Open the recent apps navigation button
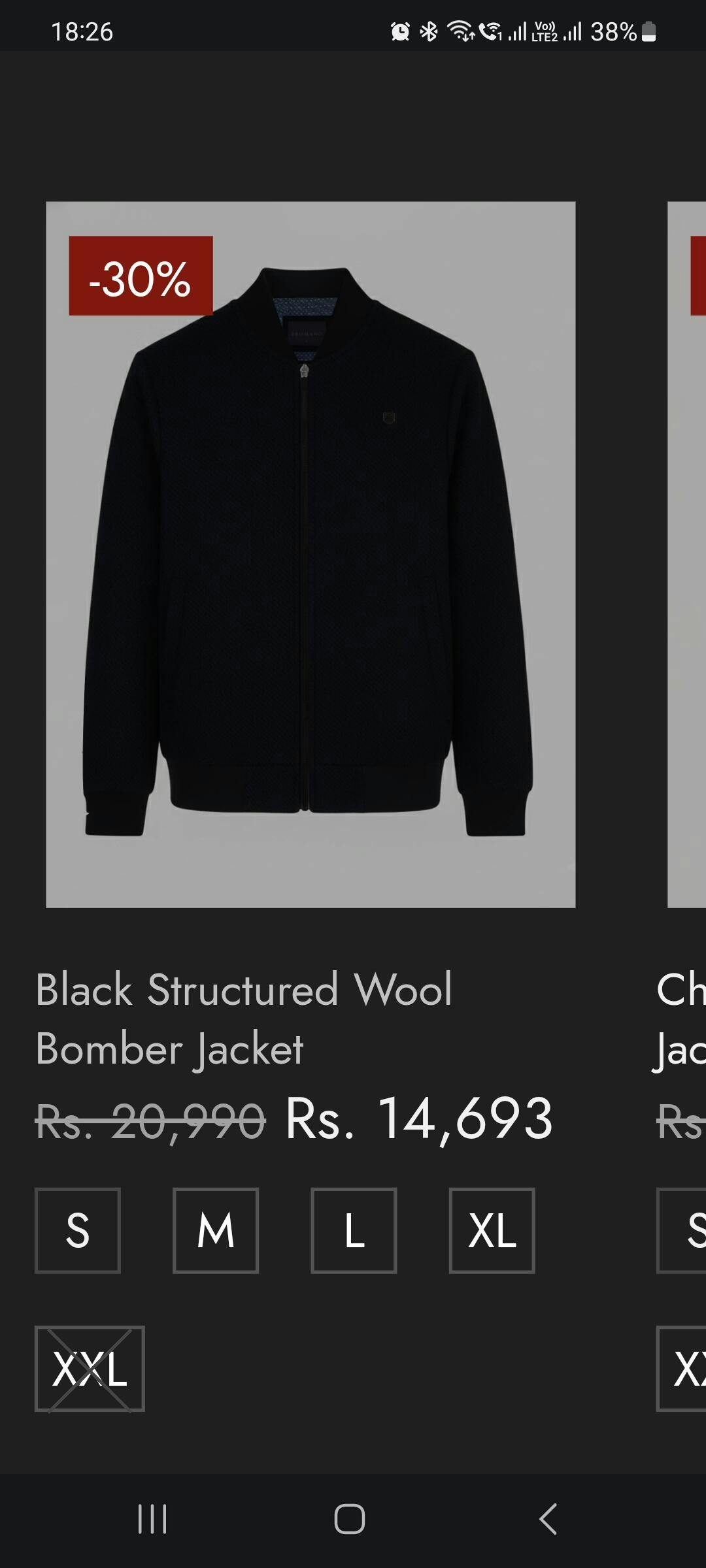Viewport: 706px width, 1568px height. (x=152, y=1518)
